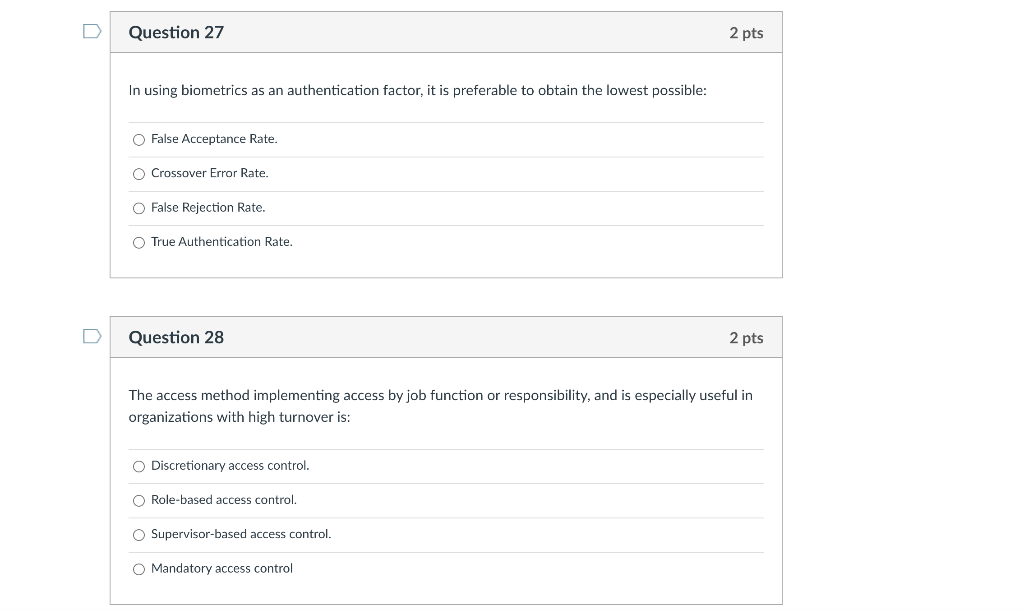Viewport: 1024px width, 610px height.
Task: Flag Question 28 using bookmark icon
Action: [x=92, y=336]
